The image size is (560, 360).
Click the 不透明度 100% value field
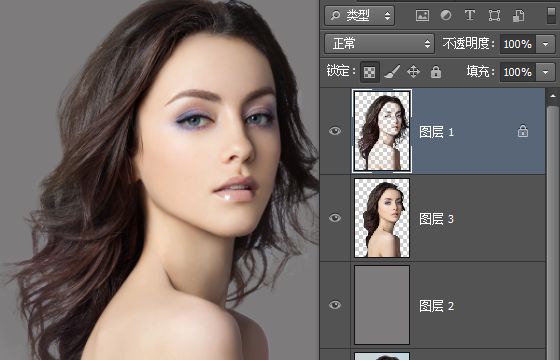pos(518,44)
